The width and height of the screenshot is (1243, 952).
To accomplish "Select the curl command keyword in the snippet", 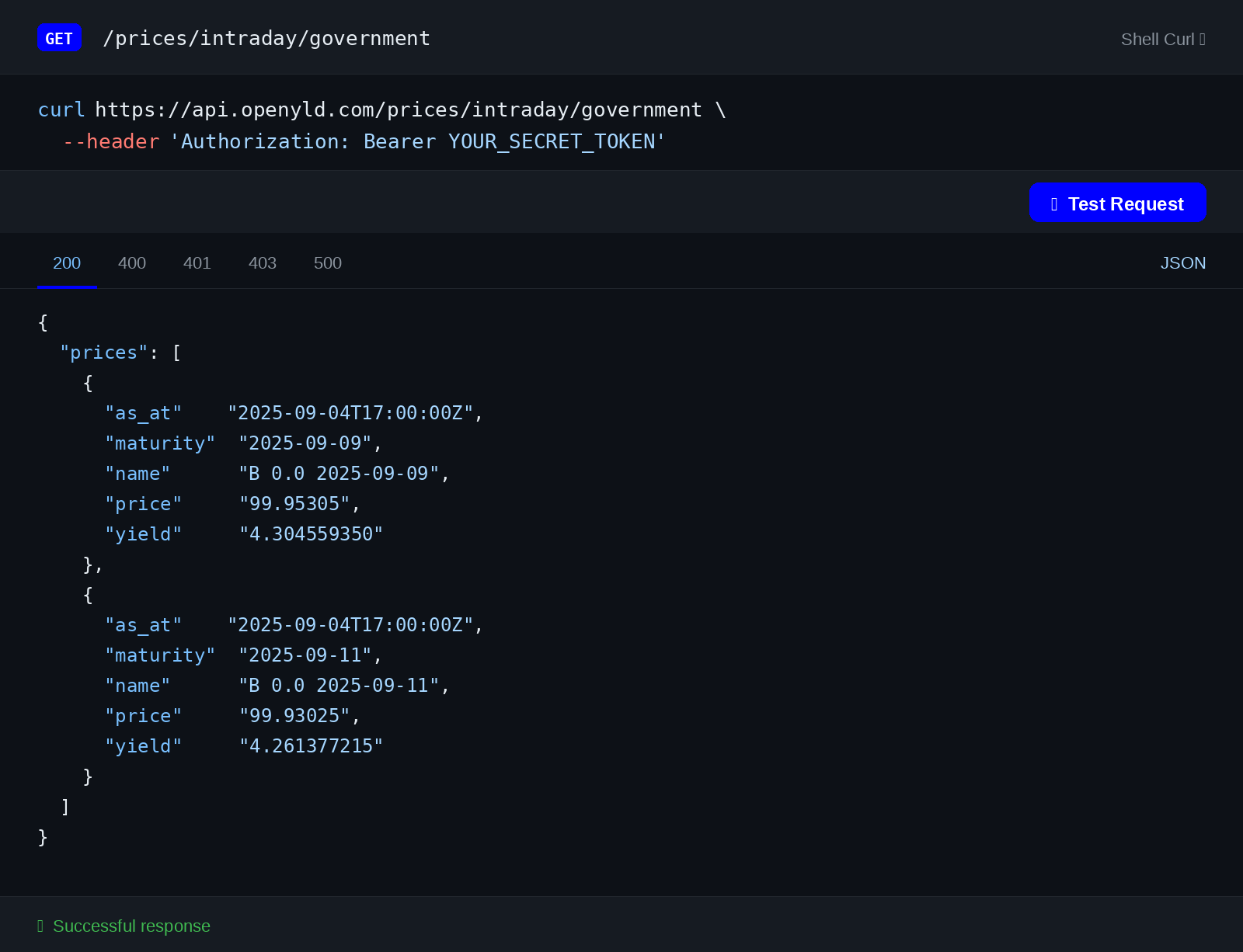I will (x=61, y=109).
